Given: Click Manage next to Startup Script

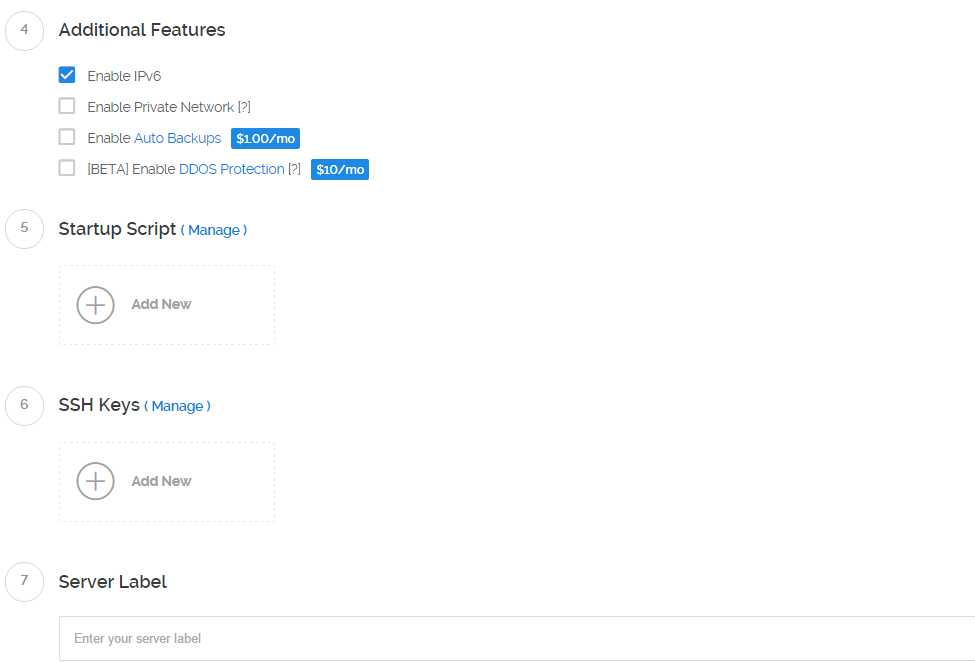Looking at the screenshot, I should pyautogui.click(x=214, y=230).
